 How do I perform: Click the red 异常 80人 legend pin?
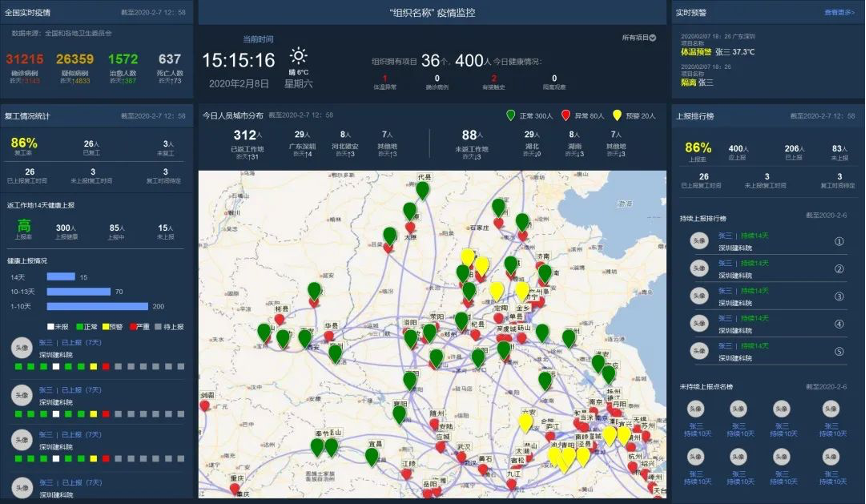pos(566,115)
